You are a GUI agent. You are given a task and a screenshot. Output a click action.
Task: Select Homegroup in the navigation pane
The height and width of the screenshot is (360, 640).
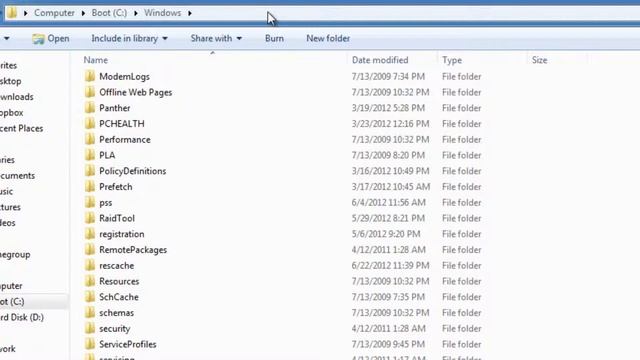[15, 254]
